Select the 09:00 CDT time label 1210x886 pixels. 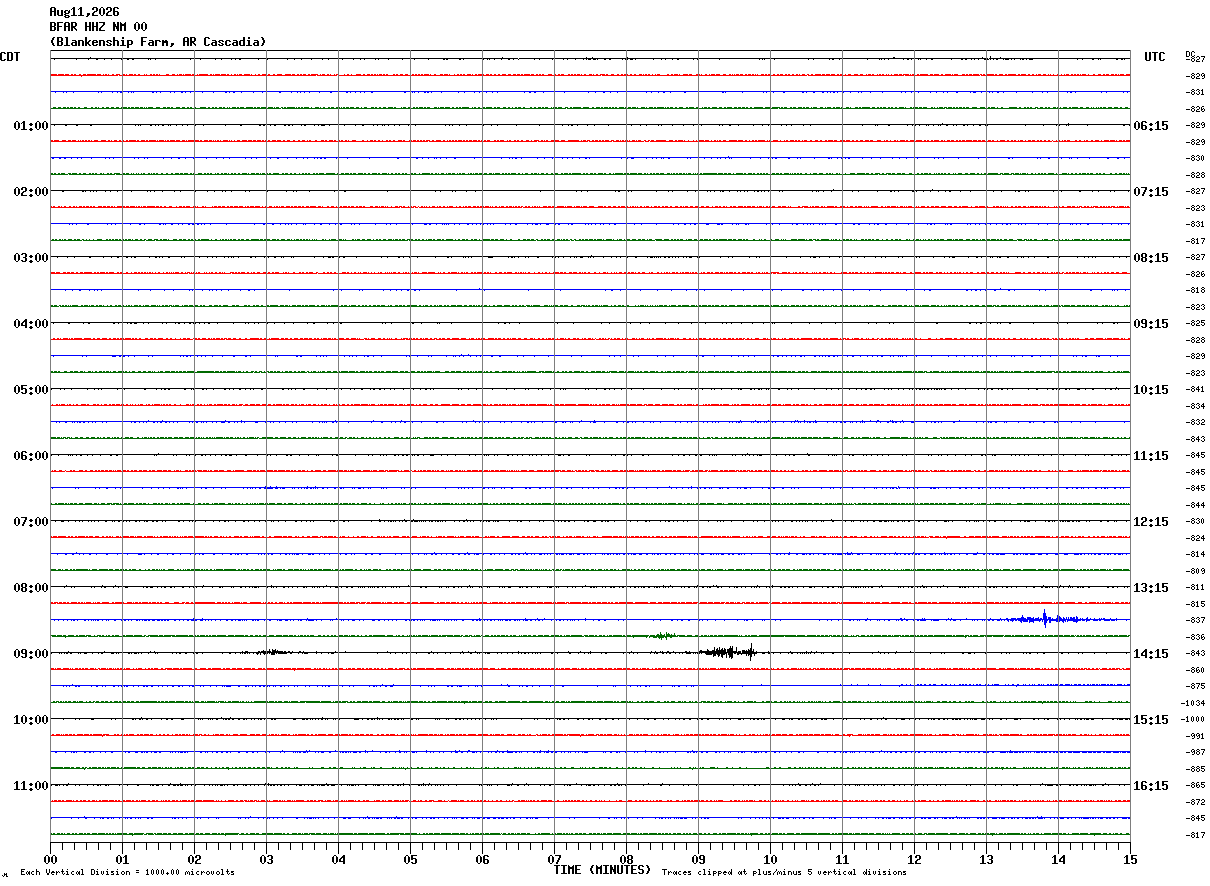31,653
